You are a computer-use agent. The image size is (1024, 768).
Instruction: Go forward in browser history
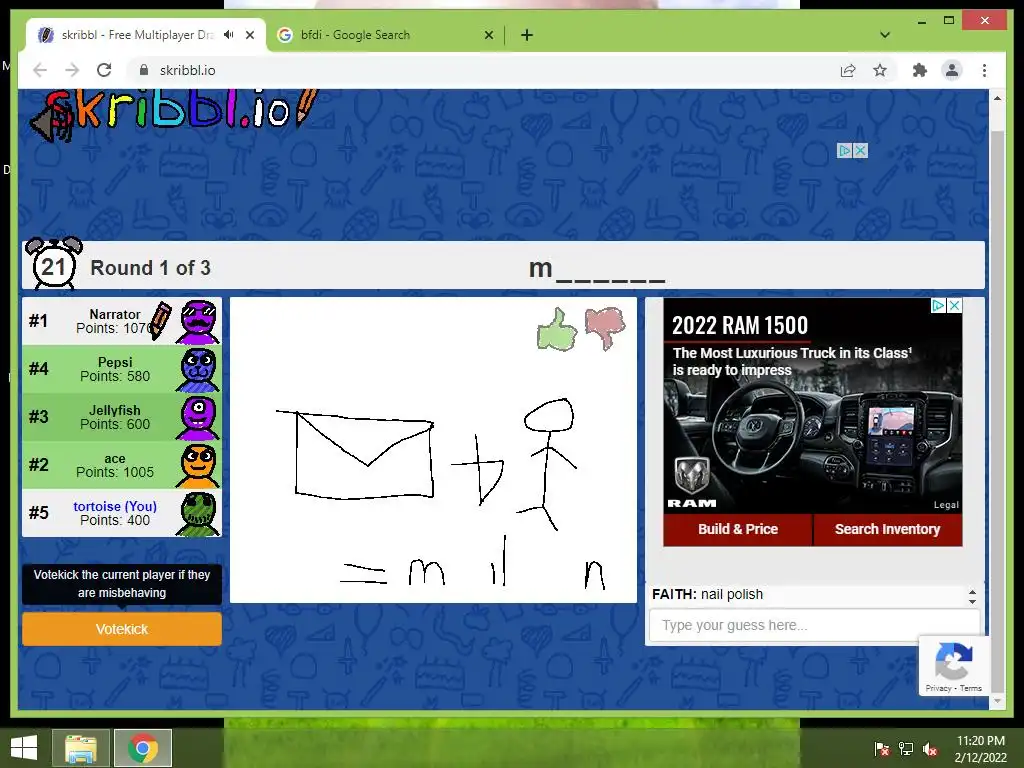72,70
